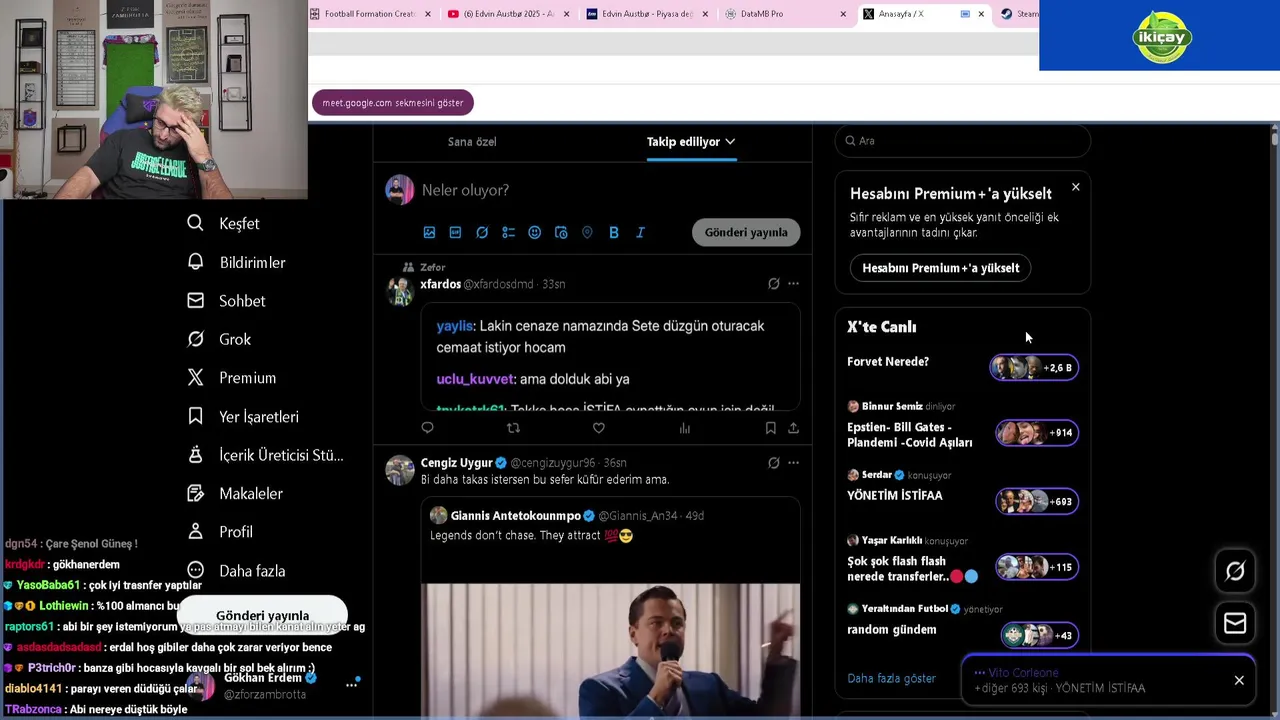Insert a poll in the composer

(x=508, y=232)
